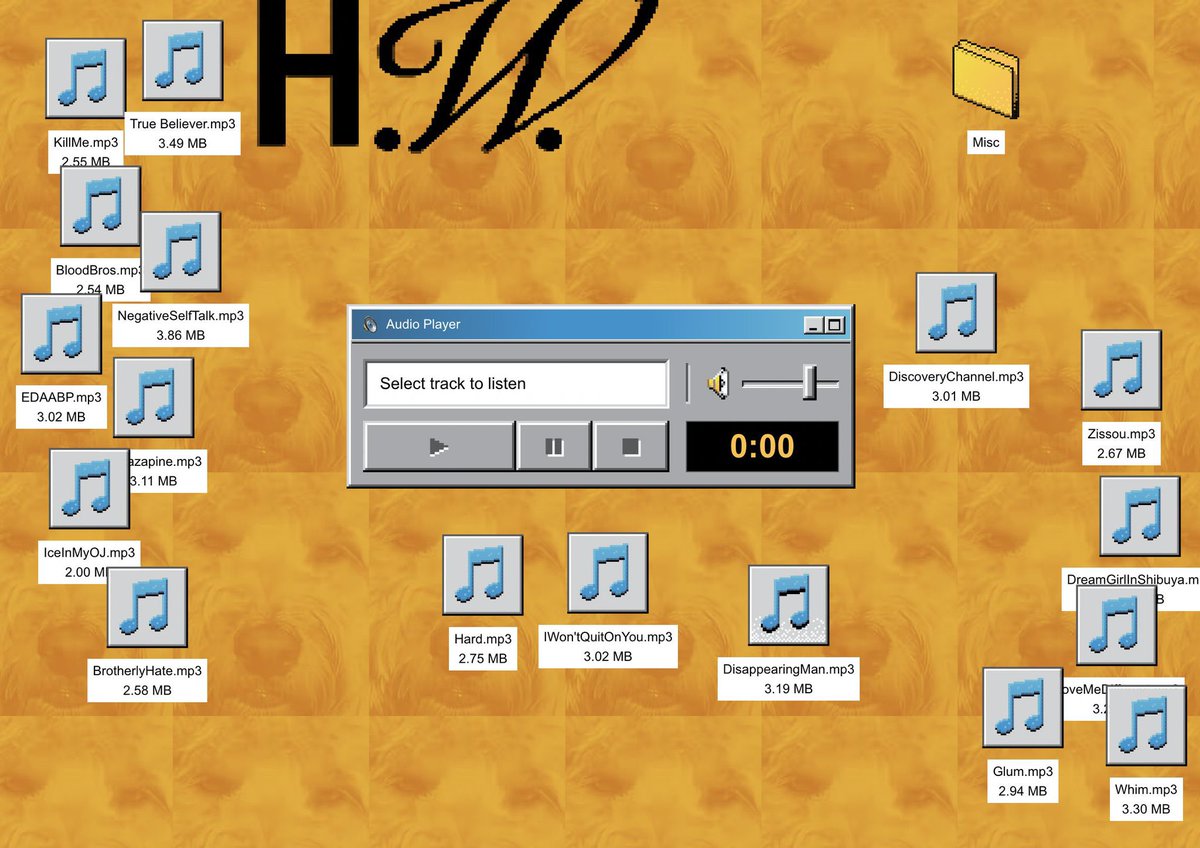Select the True Believer.mp3 track icon
The width and height of the screenshot is (1200, 848).
182,60
